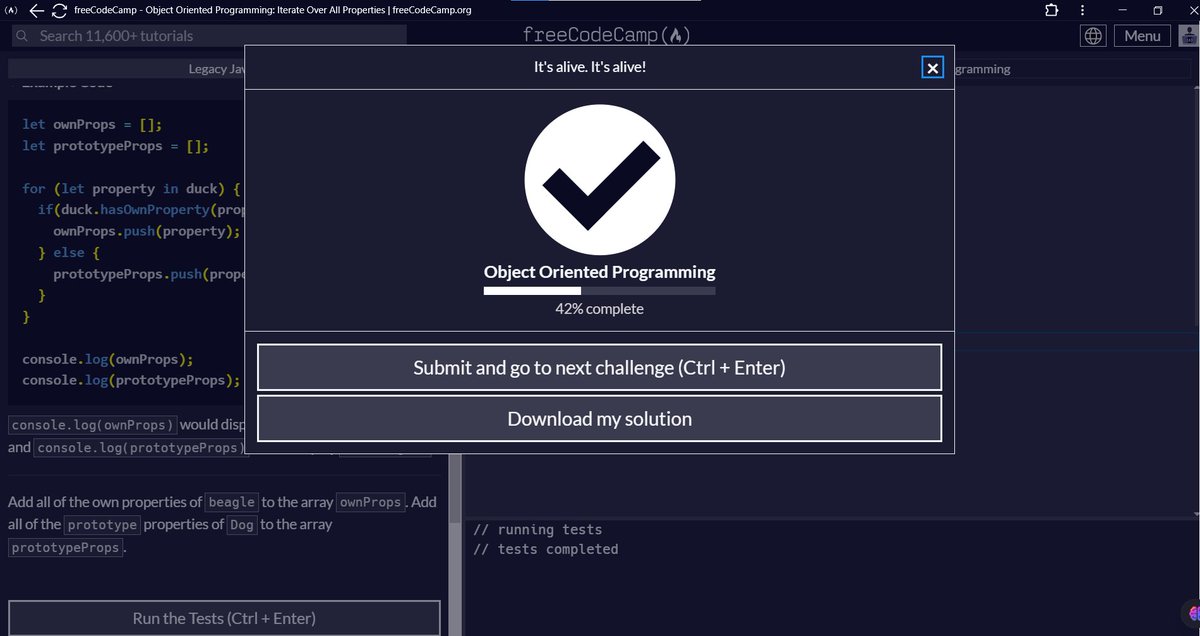The height and width of the screenshot is (636, 1200).
Task: Open the Menu in the header
Action: pyautogui.click(x=1142, y=35)
